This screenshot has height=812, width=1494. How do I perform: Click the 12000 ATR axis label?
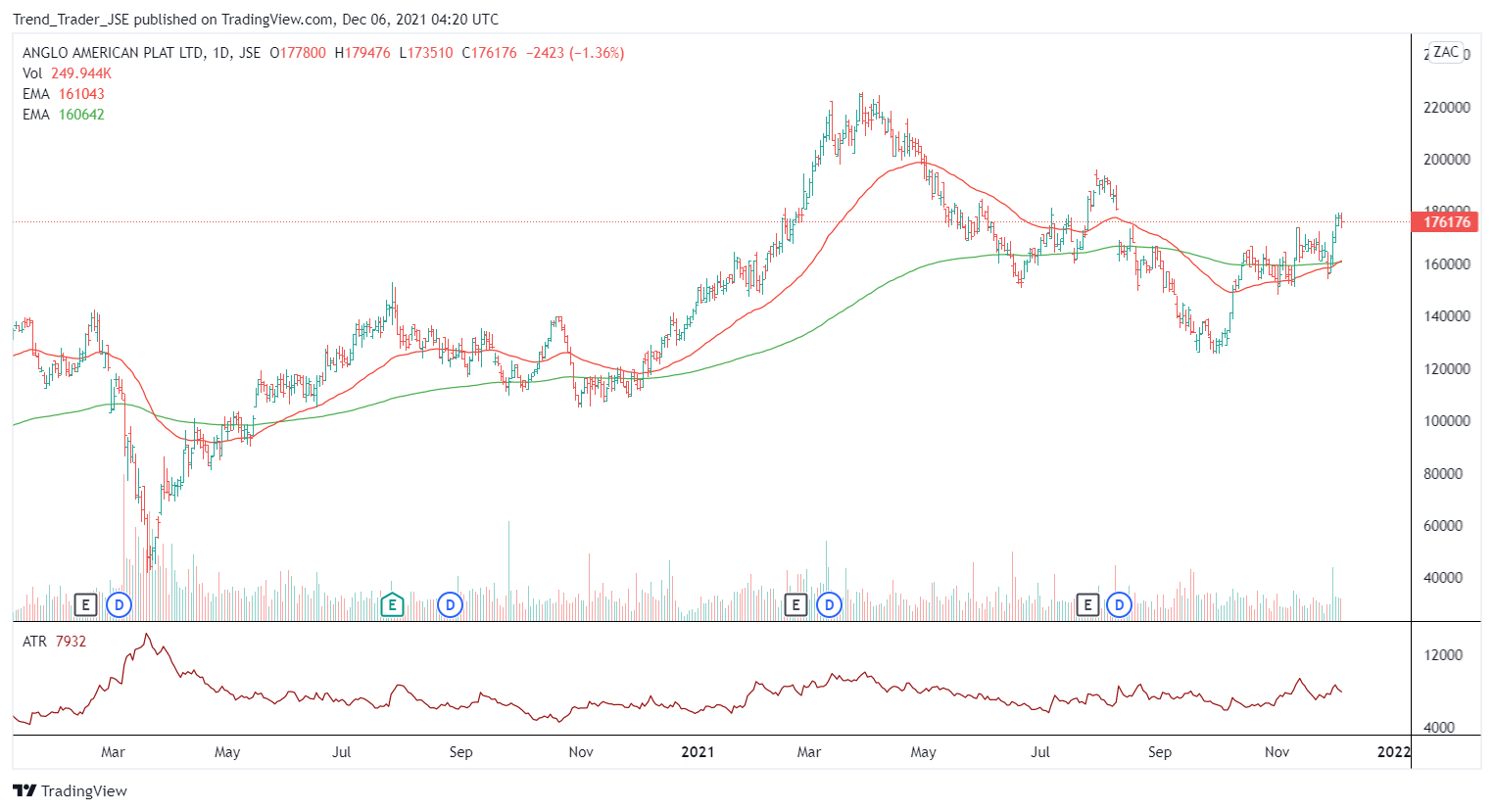click(1442, 655)
